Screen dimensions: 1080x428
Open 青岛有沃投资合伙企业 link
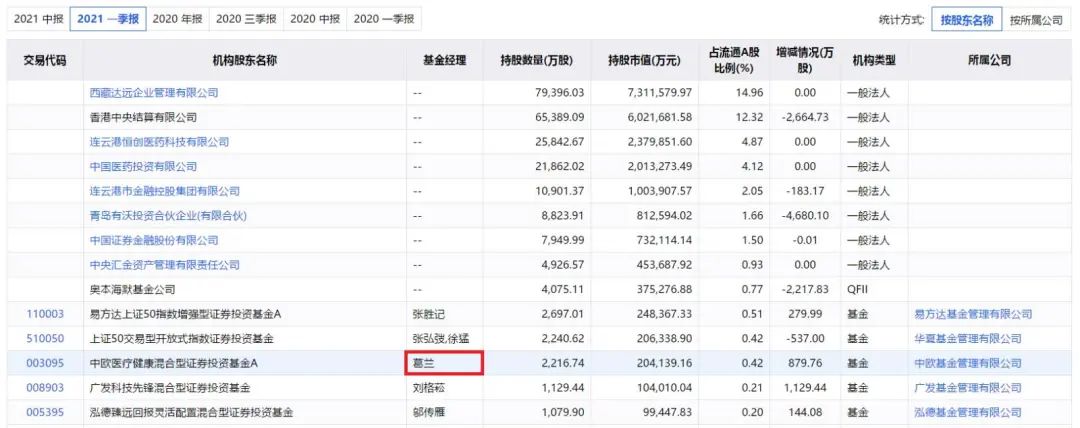(x=167, y=215)
